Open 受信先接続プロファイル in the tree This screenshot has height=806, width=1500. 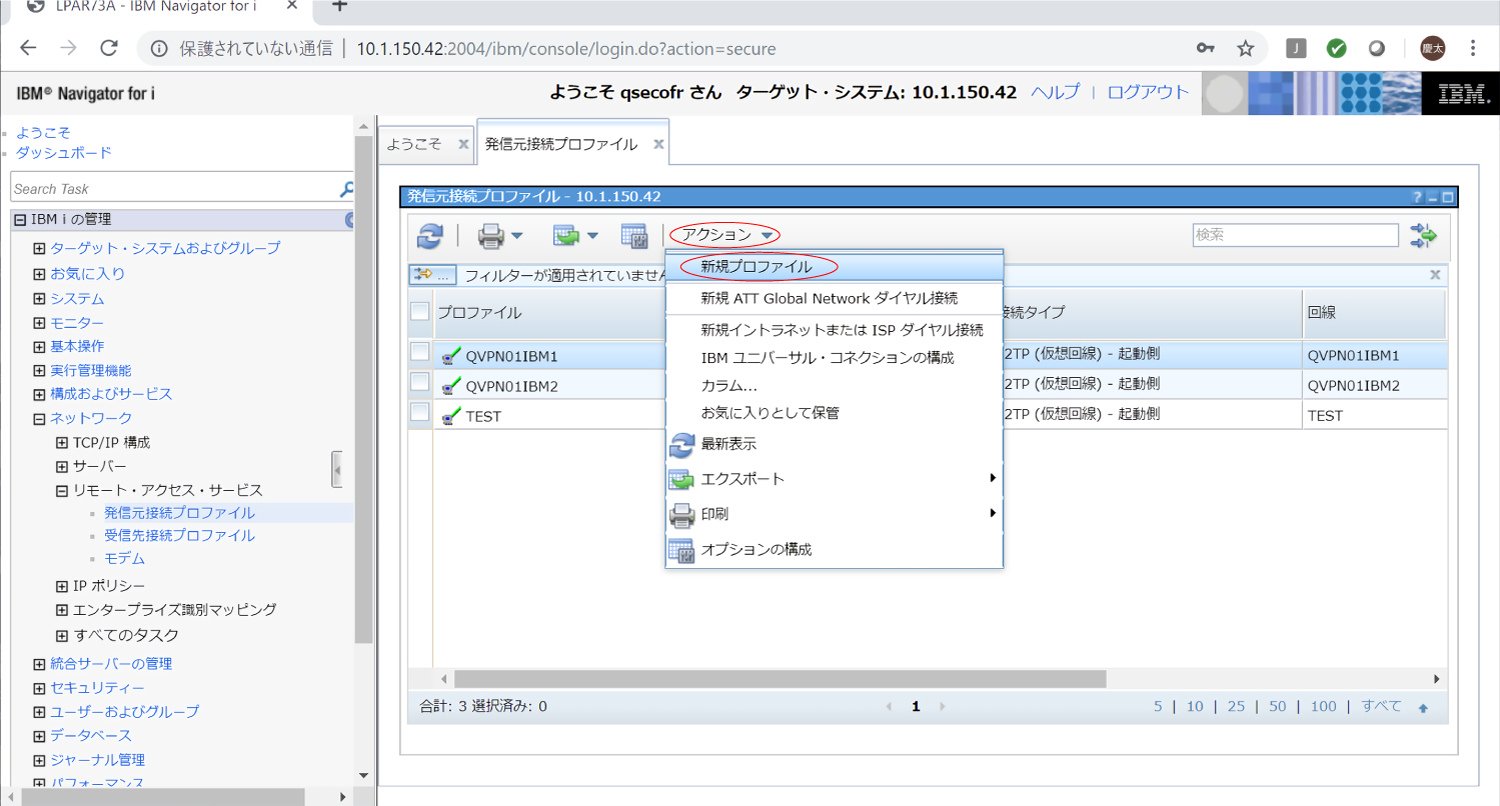point(179,535)
